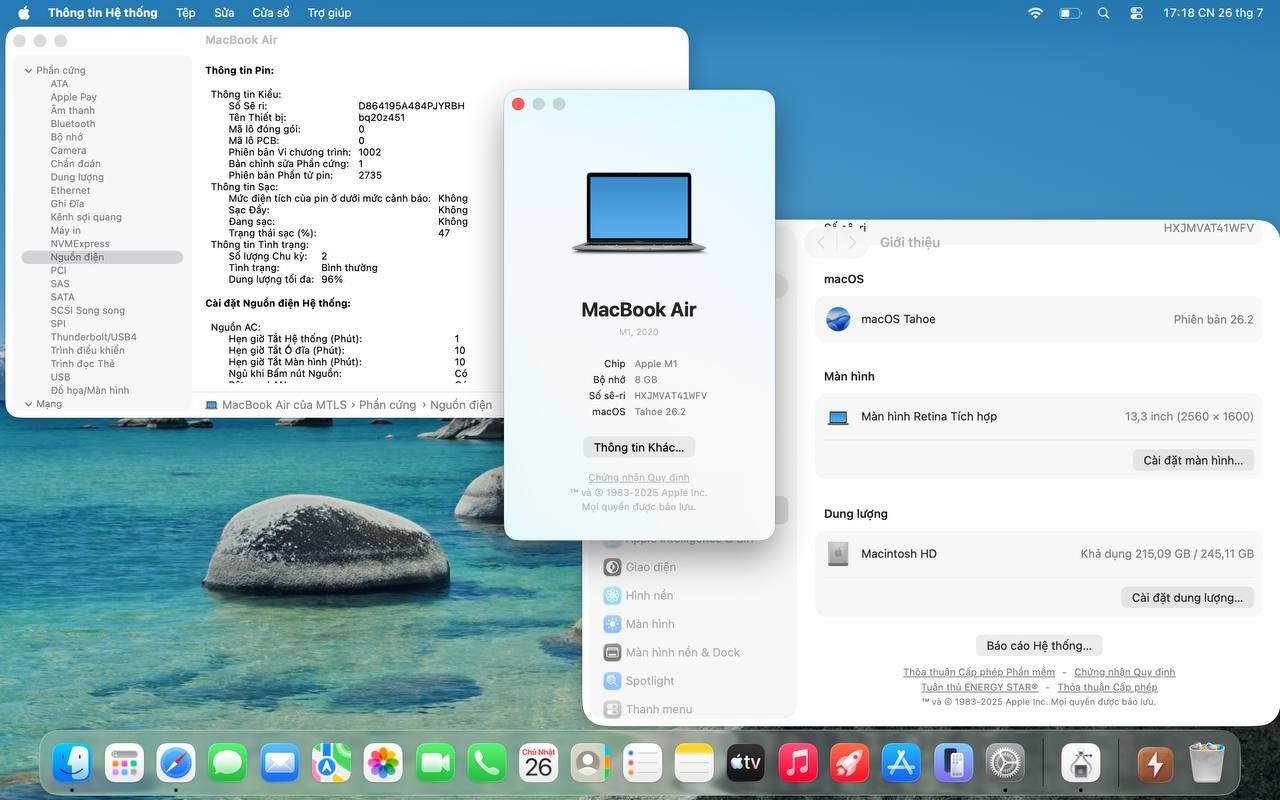Launch Safari from the Dock
1280x800 pixels.
pyautogui.click(x=176, y=764)
